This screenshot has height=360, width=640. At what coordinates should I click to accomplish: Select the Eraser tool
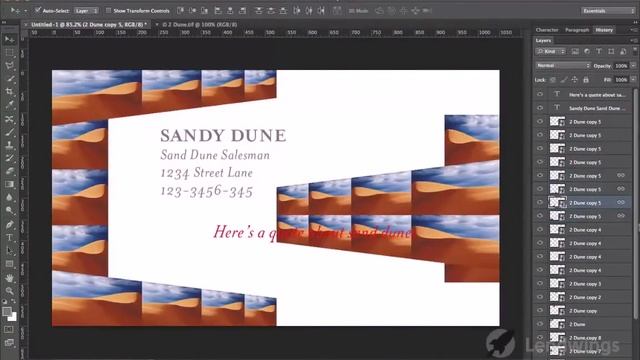(x=9, y=171)
